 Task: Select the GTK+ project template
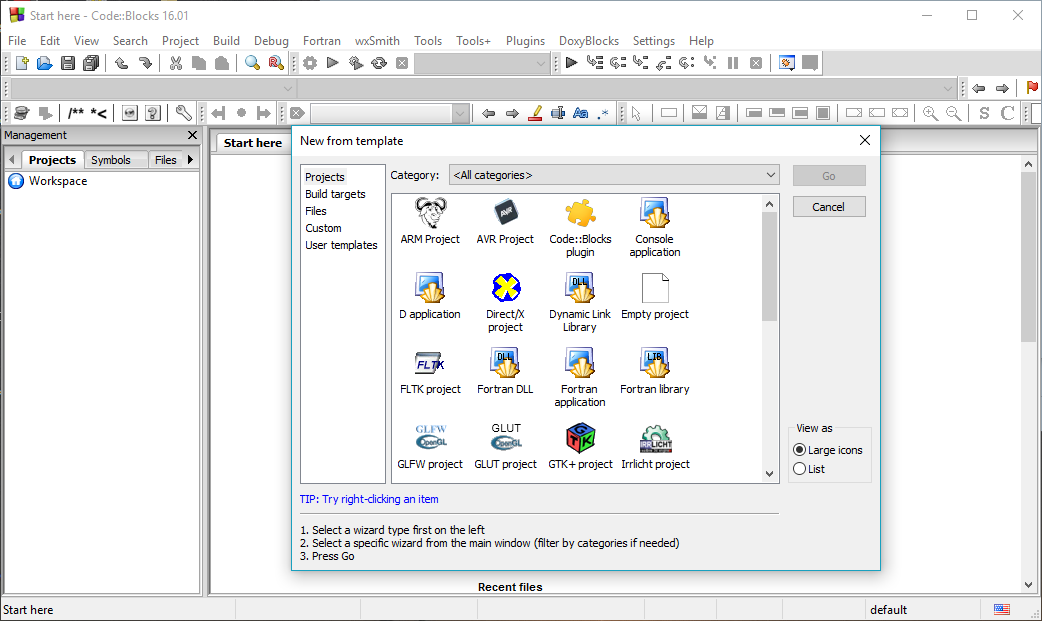pos(580,447)
